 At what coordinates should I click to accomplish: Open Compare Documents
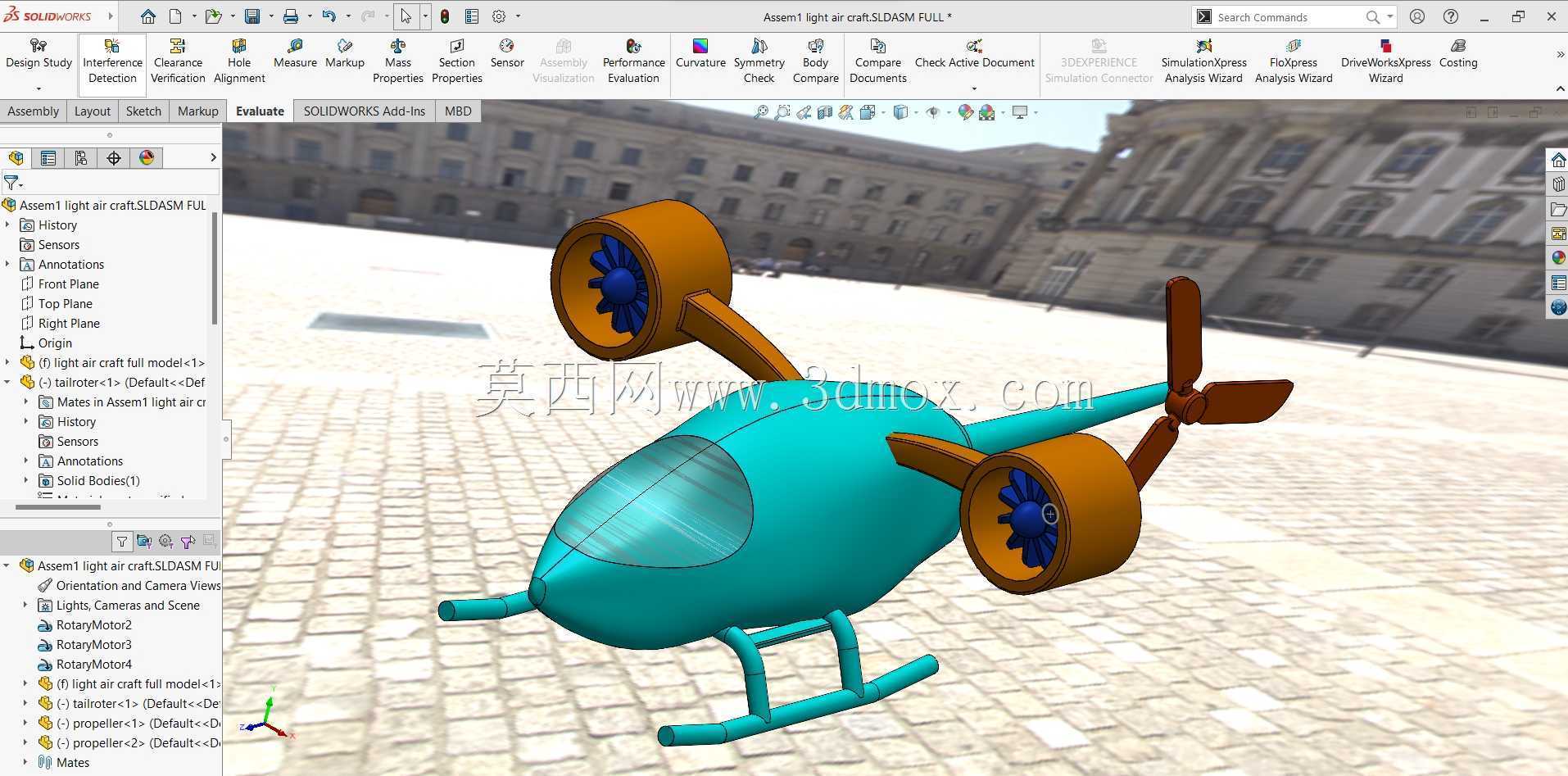pyautogui.click(x=878, y=61)
